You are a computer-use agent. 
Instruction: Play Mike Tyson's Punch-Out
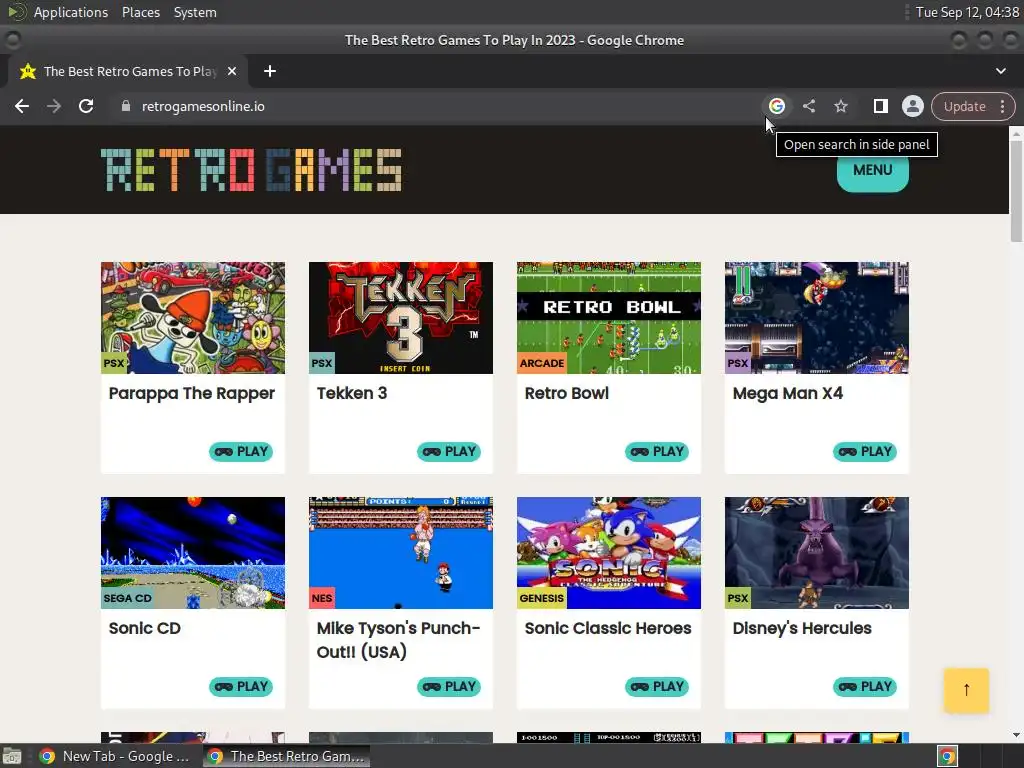click(x=449, y=687)
